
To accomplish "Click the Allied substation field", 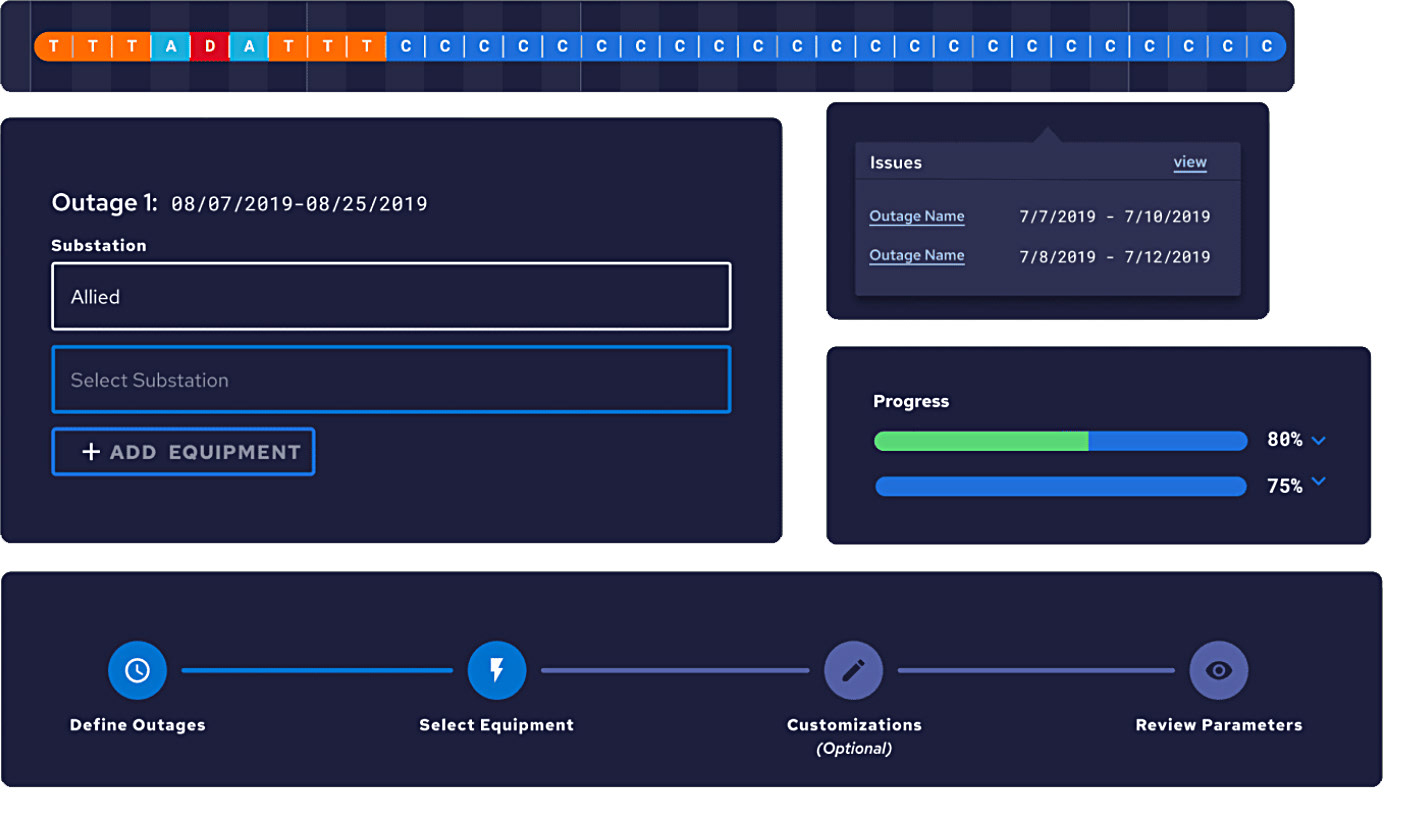I will point(391,296).
